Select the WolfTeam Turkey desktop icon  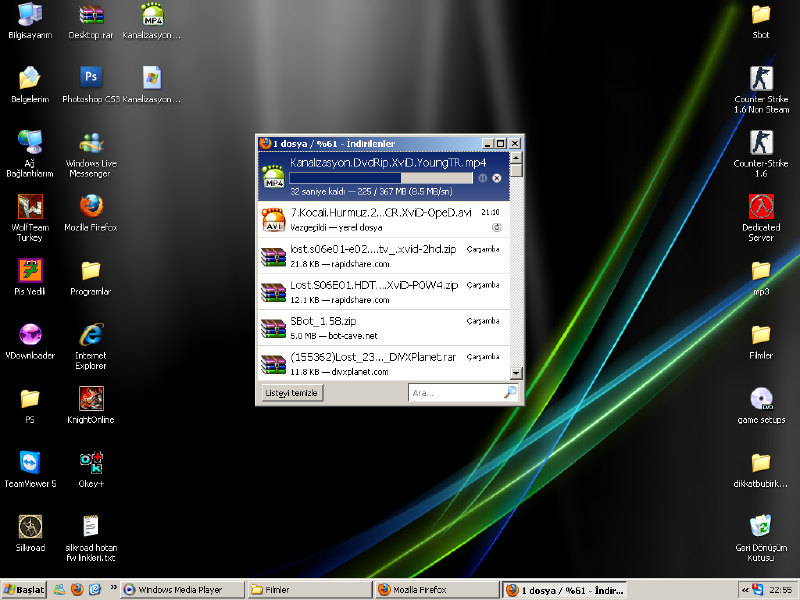click(30, 217)
